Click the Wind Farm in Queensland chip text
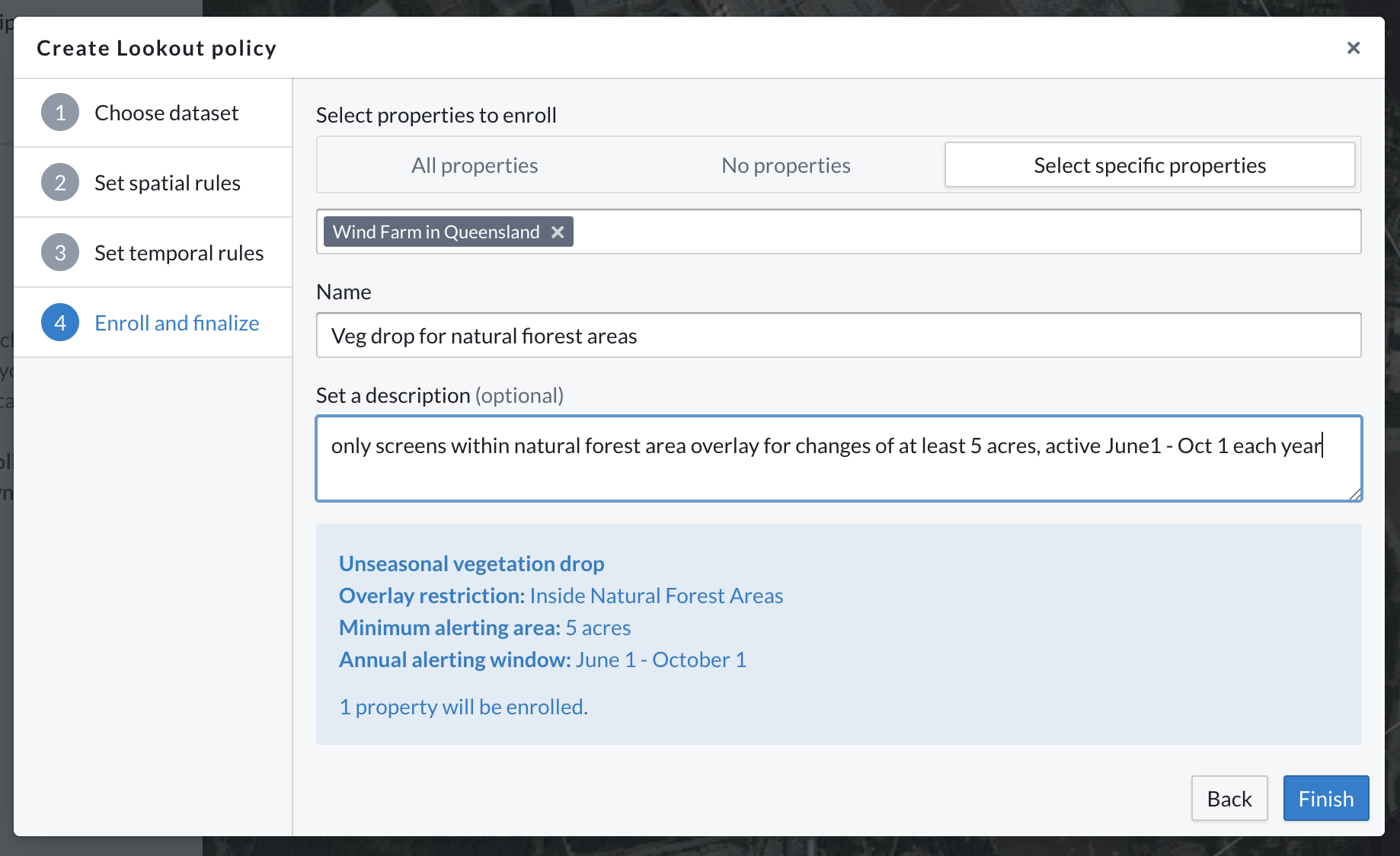Viewport: 1400px width, 856px height. pyautogui.click(x=436, y=232)
